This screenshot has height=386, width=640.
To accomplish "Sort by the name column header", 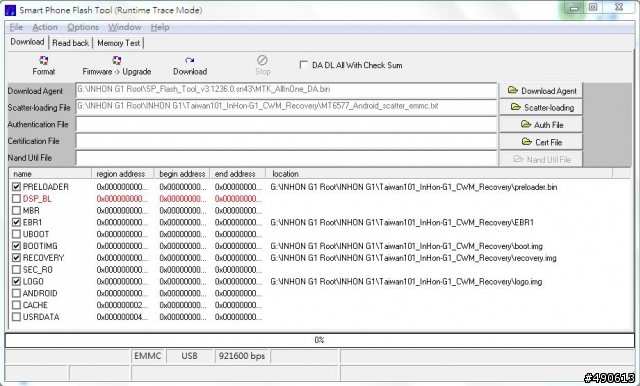I will click(x=50, y=174).
